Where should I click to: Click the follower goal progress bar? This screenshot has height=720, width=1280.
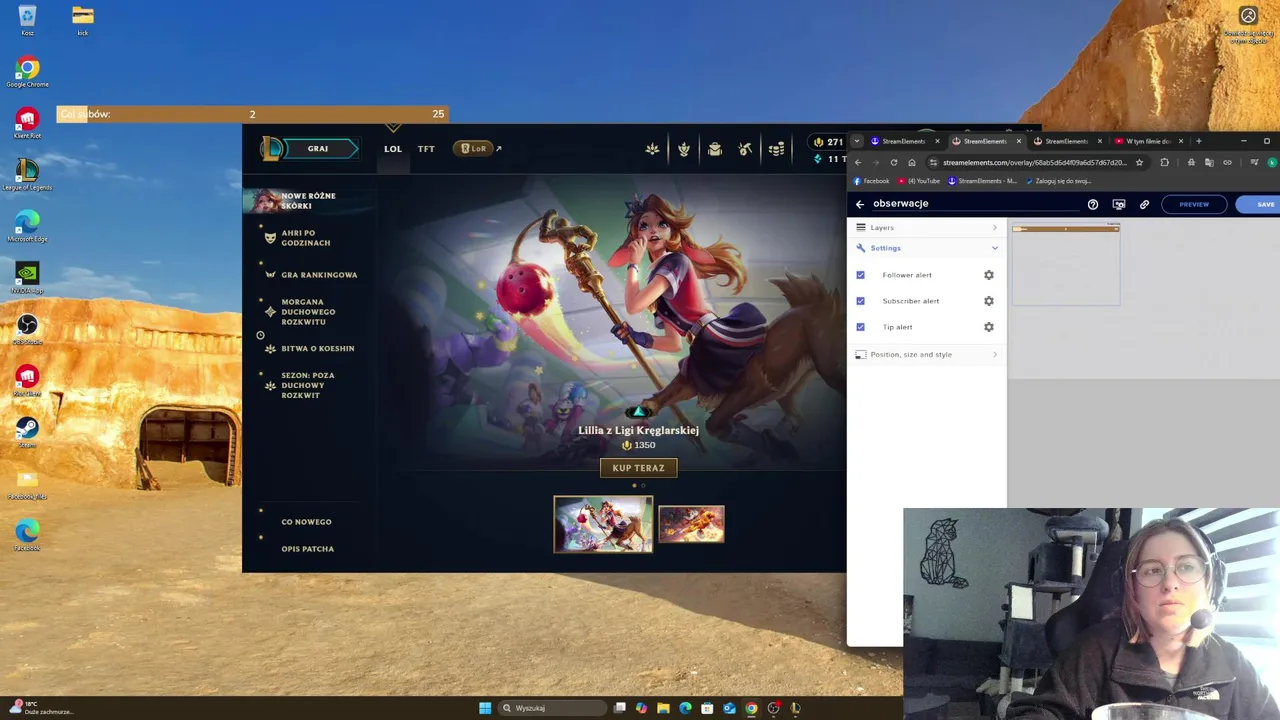(x=252, y=114)
